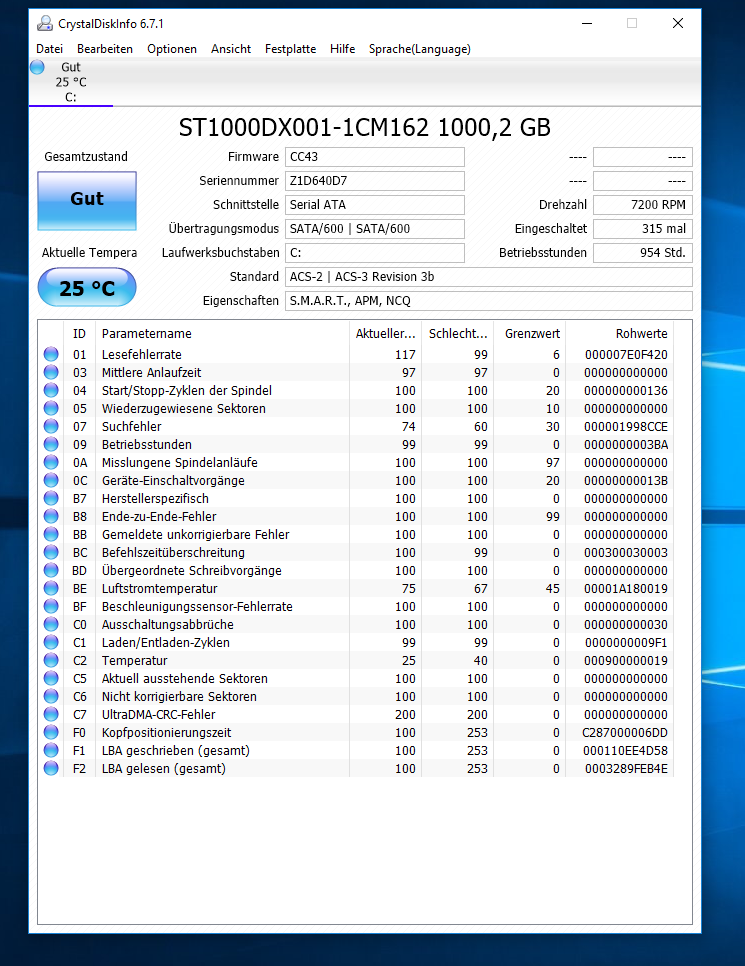Open the Festplatte menu

point(290,49)
